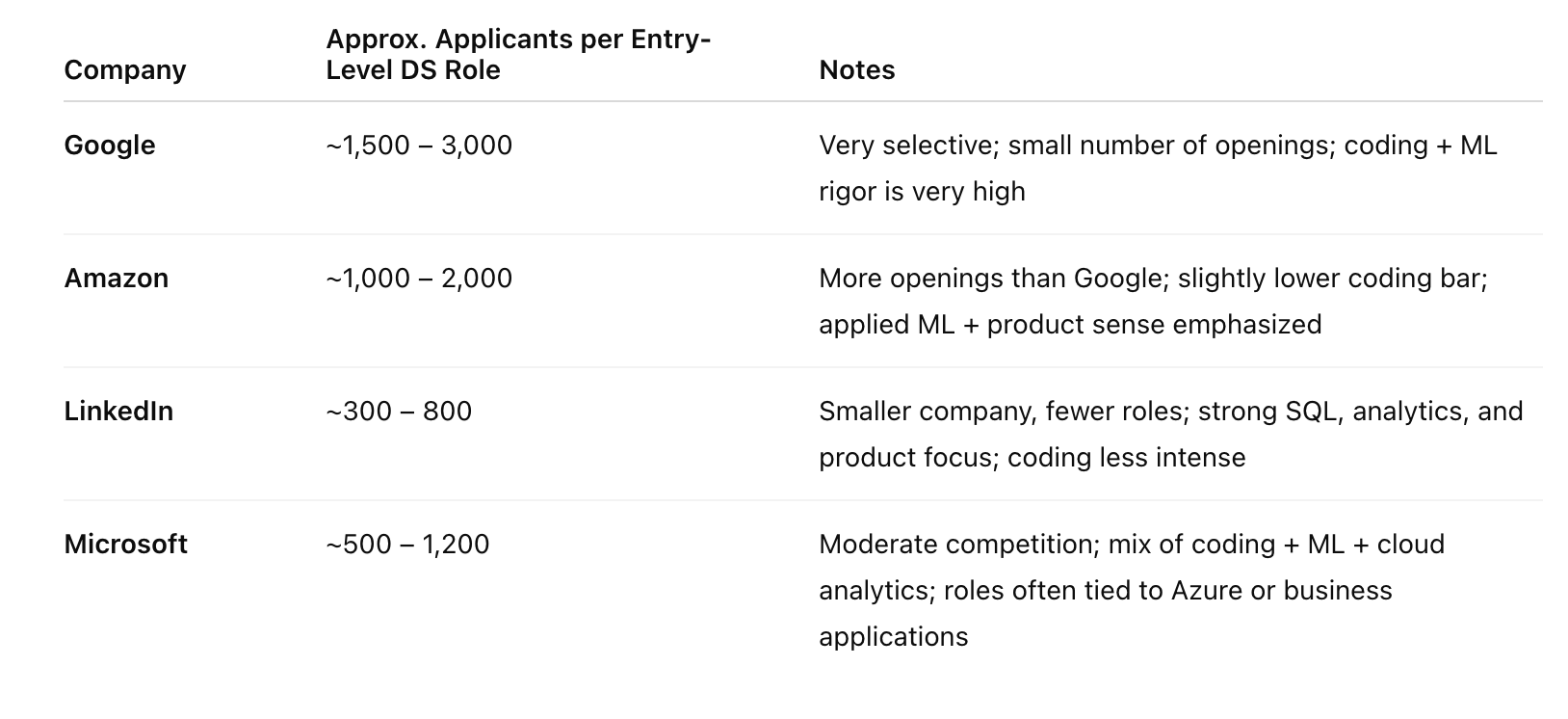Screen dimensions: 1568x719
Task: Click the ~1,500 – 3,000 applicants value
Action: (x=419, y=146)
